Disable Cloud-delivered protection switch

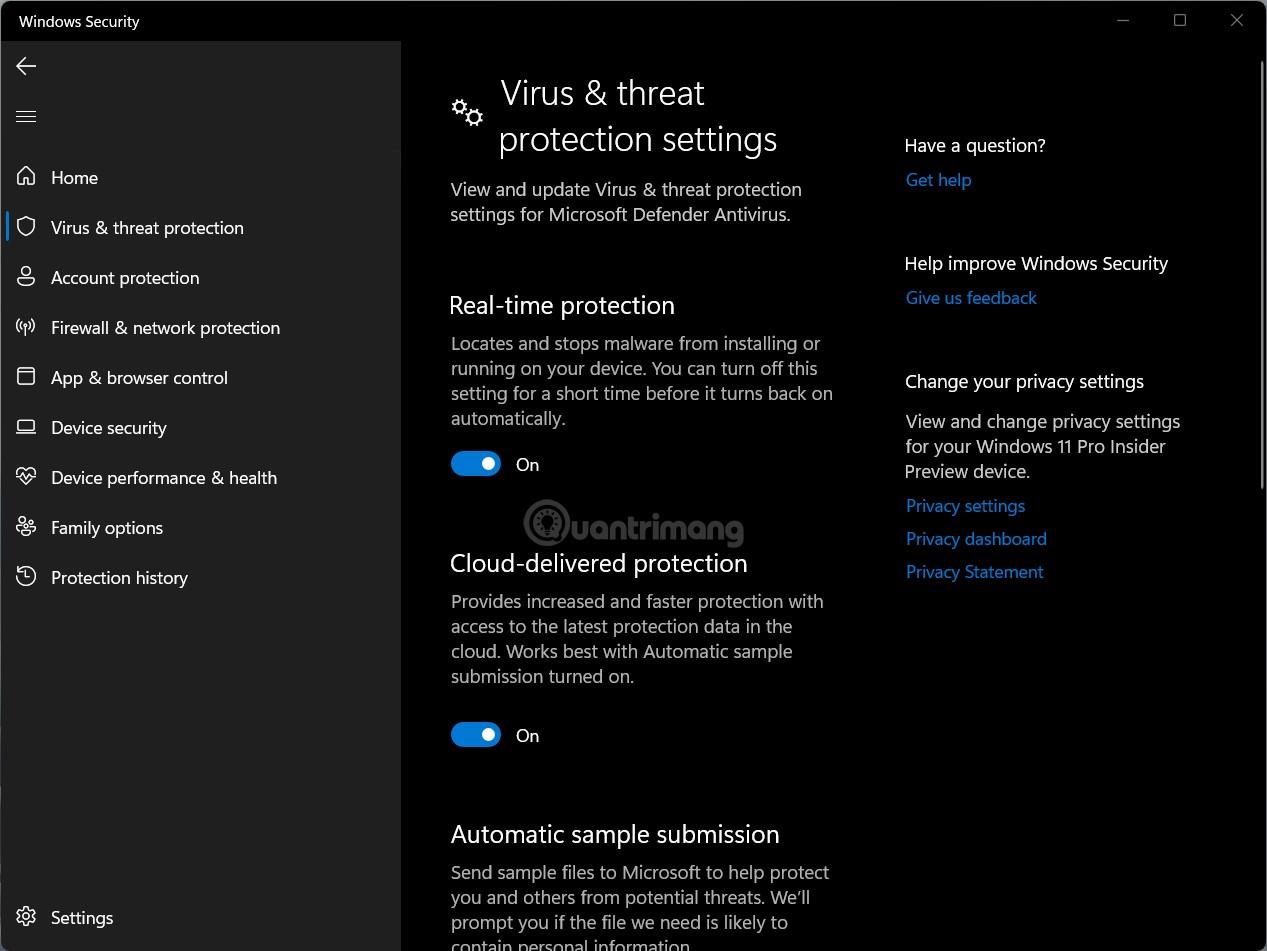click(x=476, y=735)
